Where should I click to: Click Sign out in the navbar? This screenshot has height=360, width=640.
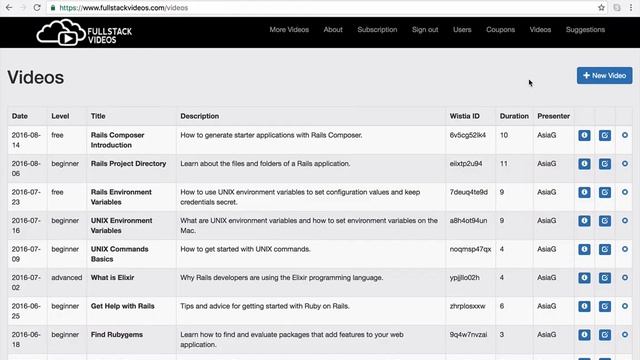point(425,30)
